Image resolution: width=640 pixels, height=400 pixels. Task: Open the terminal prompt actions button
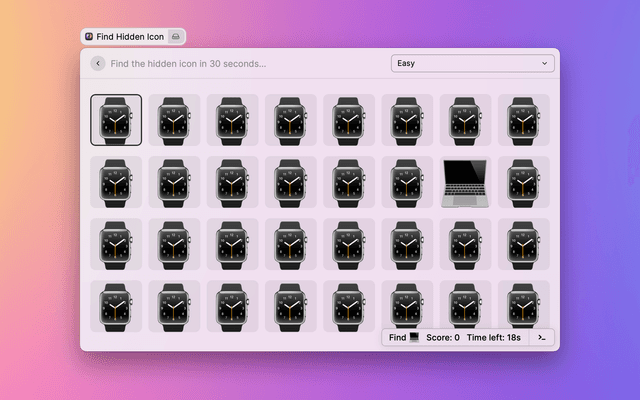[x=541, y=338]
